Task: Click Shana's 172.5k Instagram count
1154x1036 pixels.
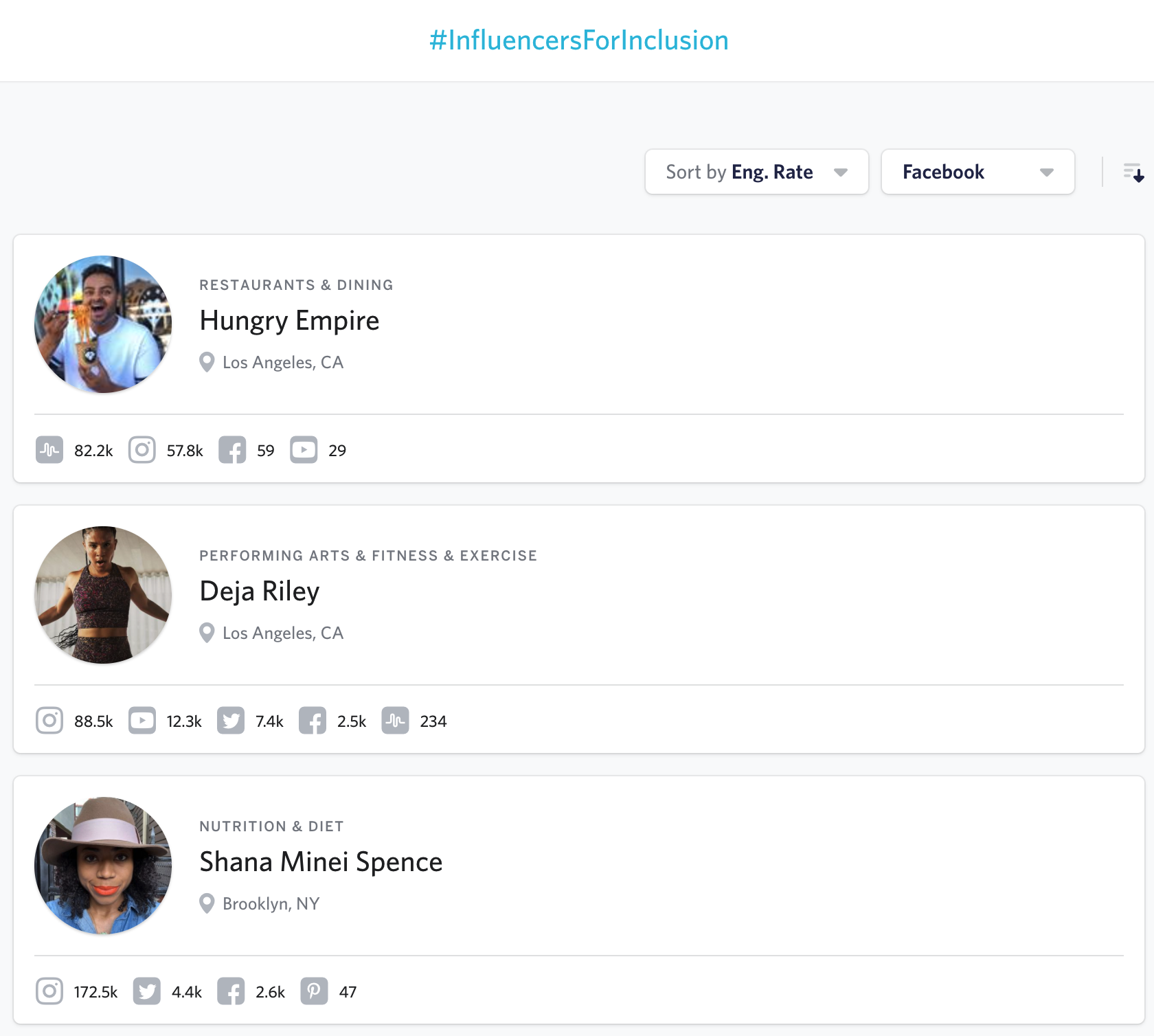Action: pos(96,992)
